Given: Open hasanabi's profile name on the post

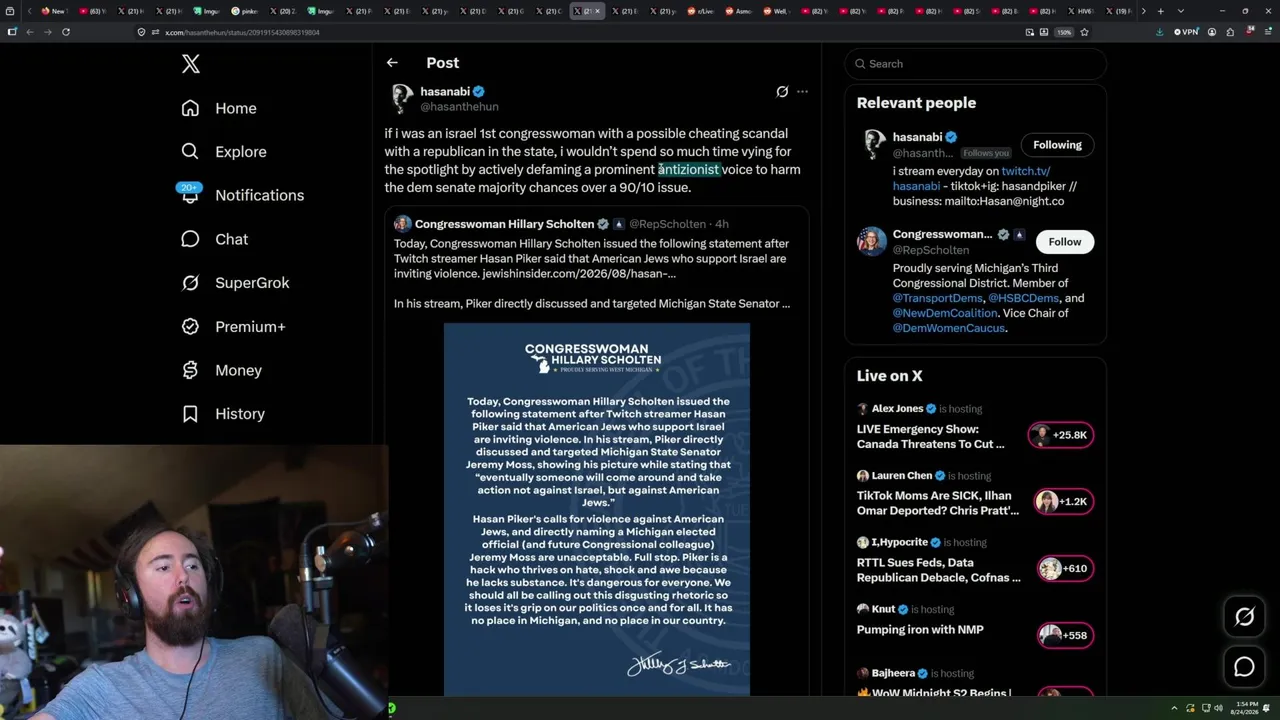Looking at the screenshot, I should [445, 91].
